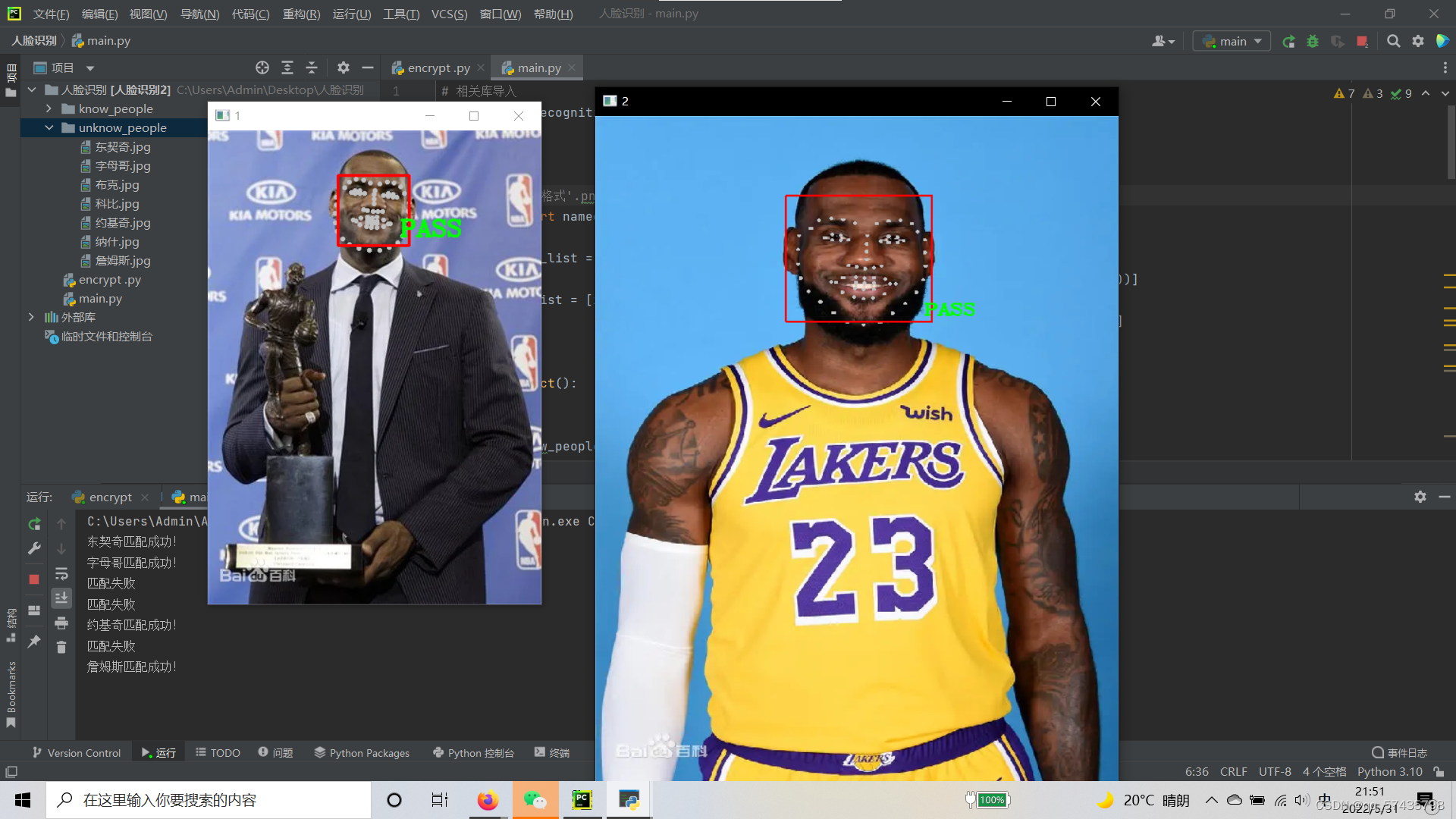Click the editor vertical scrollbar

pos(1451,142)
